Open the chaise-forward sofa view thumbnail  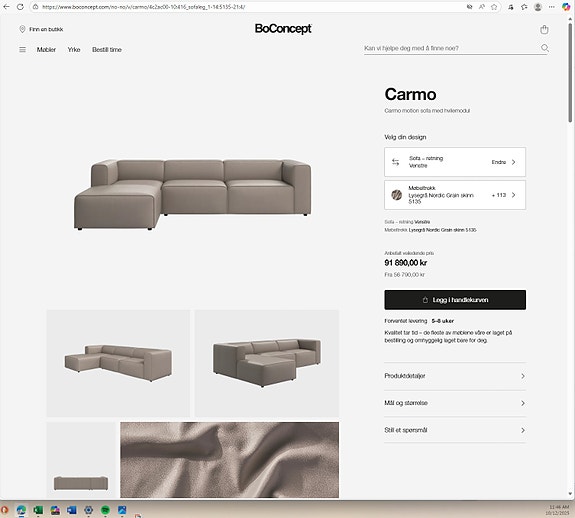pos(267,363)
